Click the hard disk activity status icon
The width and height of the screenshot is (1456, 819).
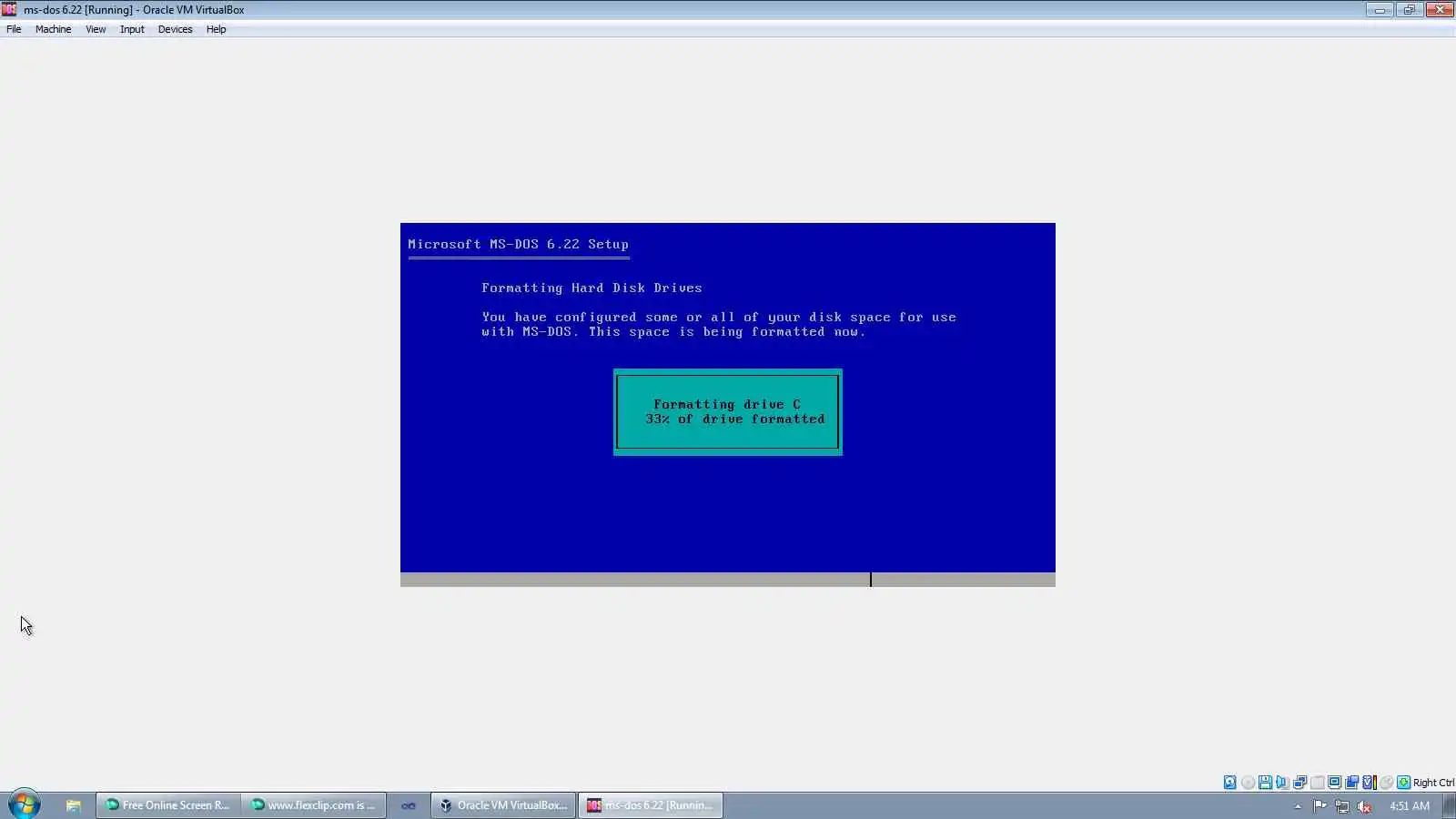[x=1230, y=783]
